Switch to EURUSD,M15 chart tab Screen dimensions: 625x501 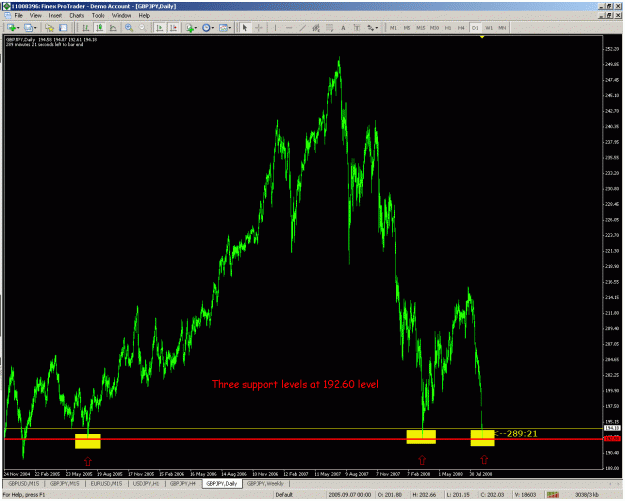point(106,483)
